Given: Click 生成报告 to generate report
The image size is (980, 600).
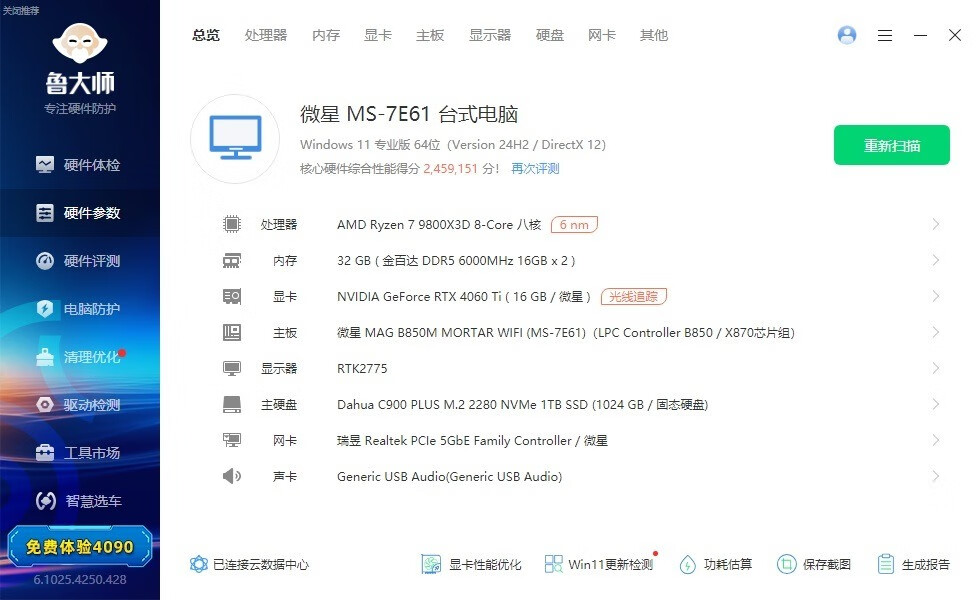Looking at the screenshot, I should 913,564.
